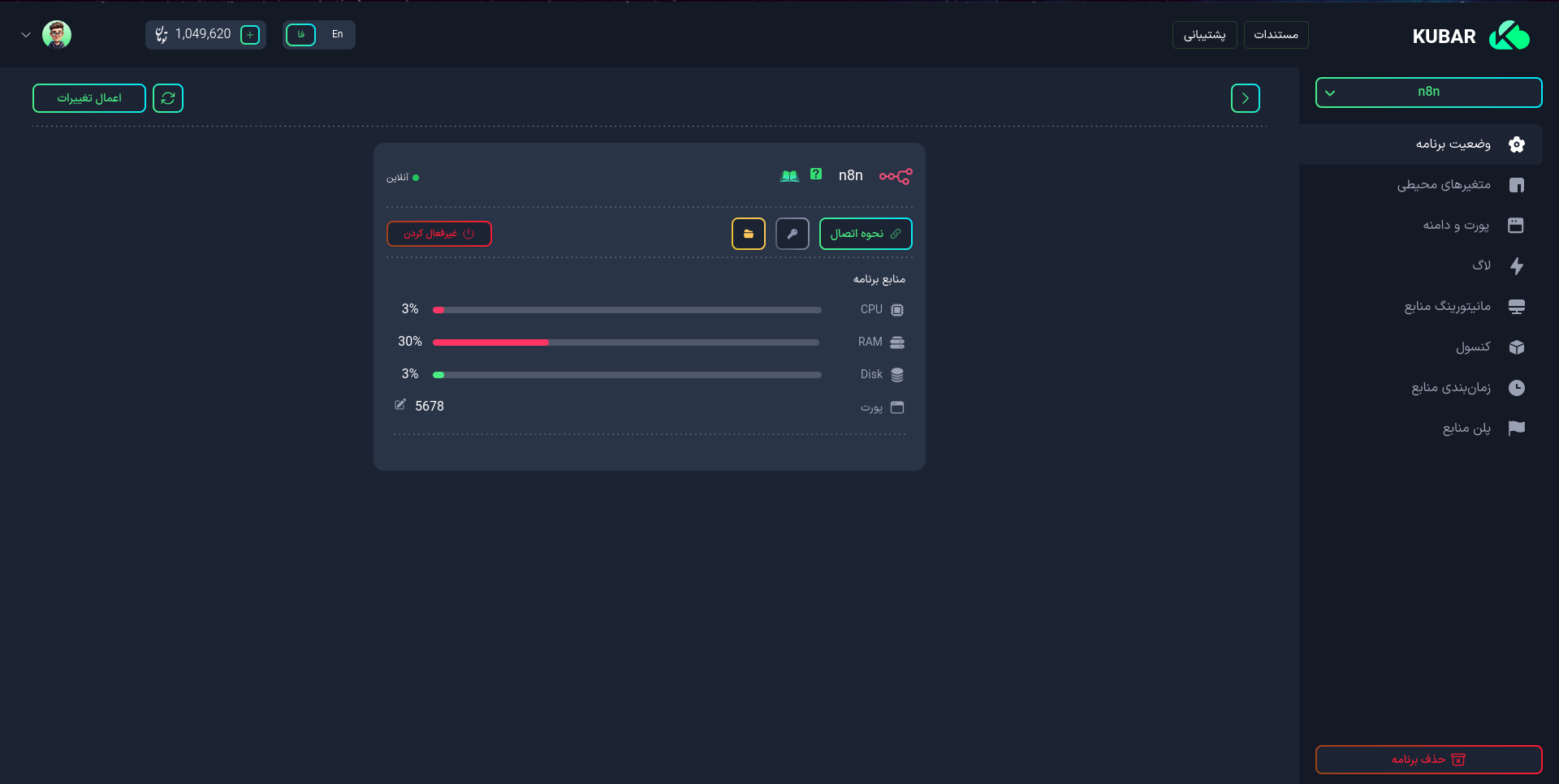Click the پورت window icon
This screenshot has width=1559, height=784.
[897, 407]
